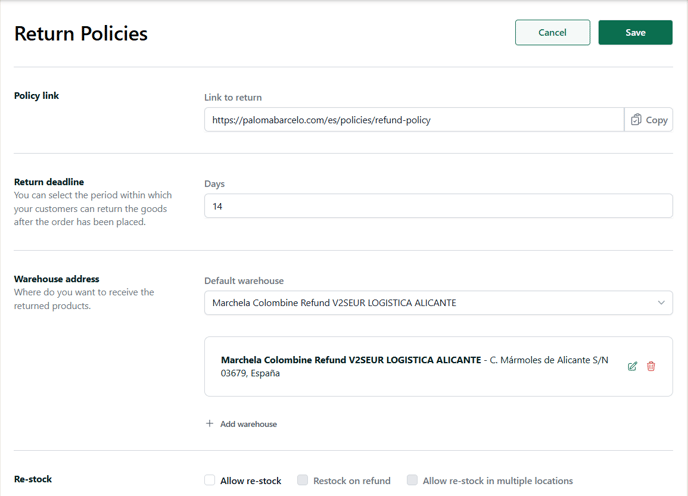The image size is (688, 496).
Task: Enable the Allow re-stock checkbox
Action: (210, 480)
